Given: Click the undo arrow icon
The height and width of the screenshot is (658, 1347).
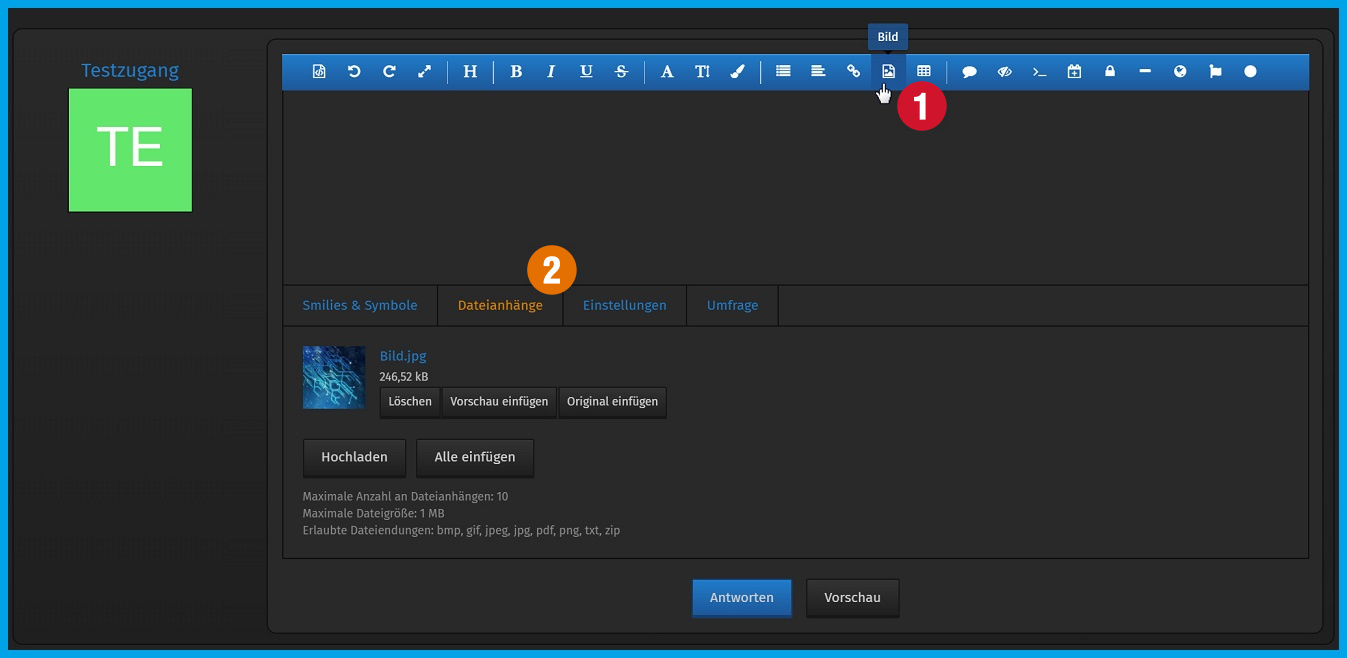Looking at the screenshot, I should pos(354,72).
